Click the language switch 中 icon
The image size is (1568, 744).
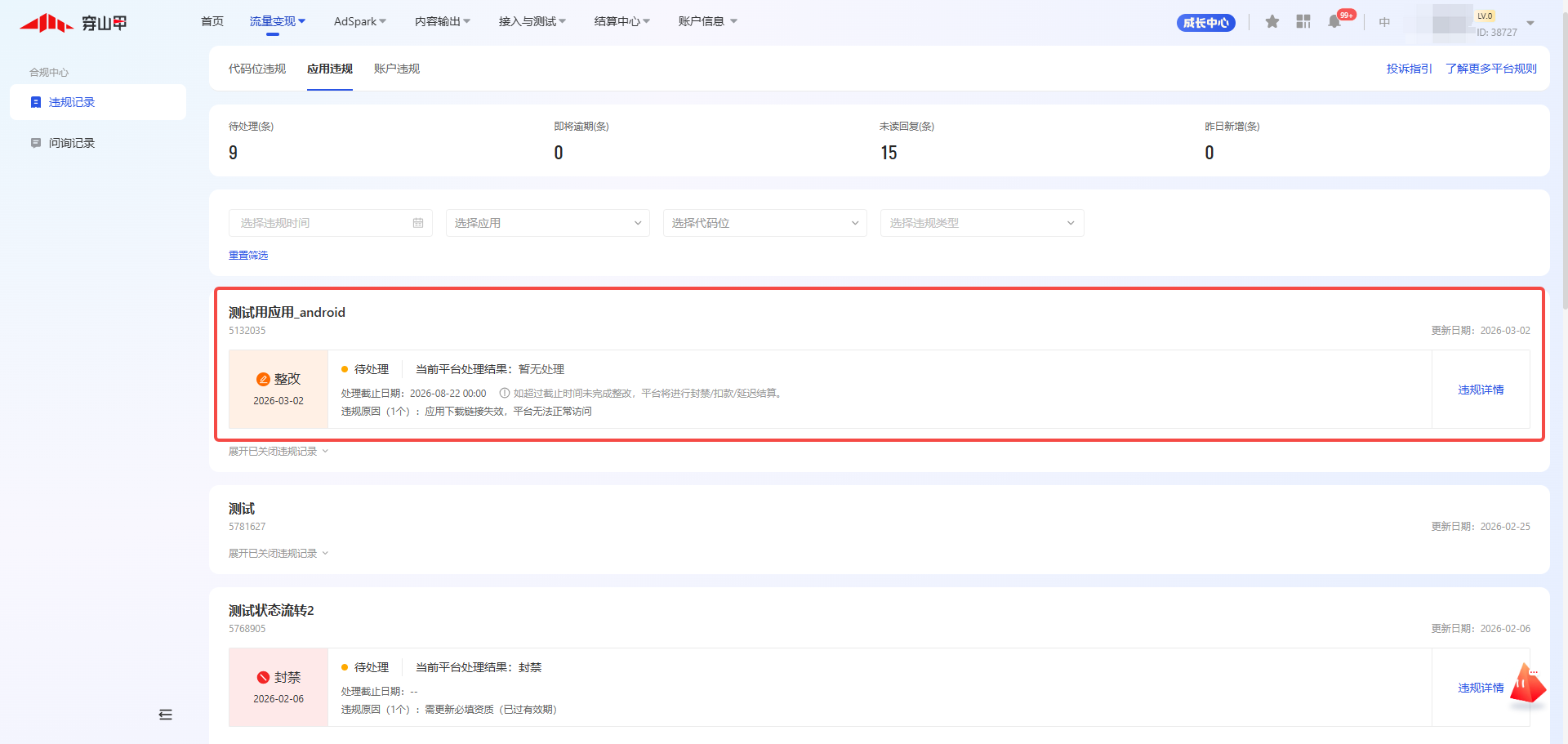point(1384,22)
